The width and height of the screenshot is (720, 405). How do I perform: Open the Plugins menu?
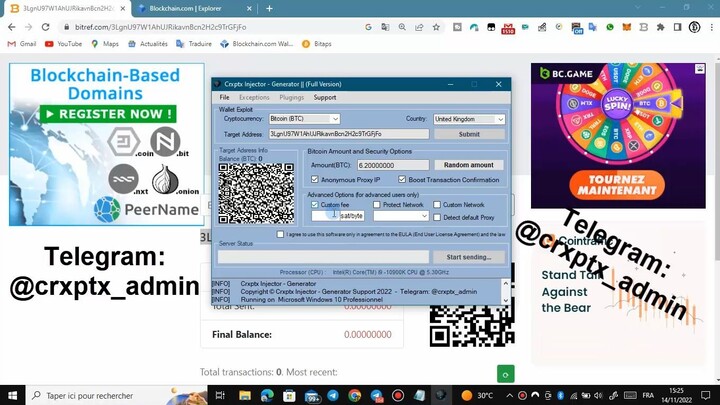tap(292, 97)
